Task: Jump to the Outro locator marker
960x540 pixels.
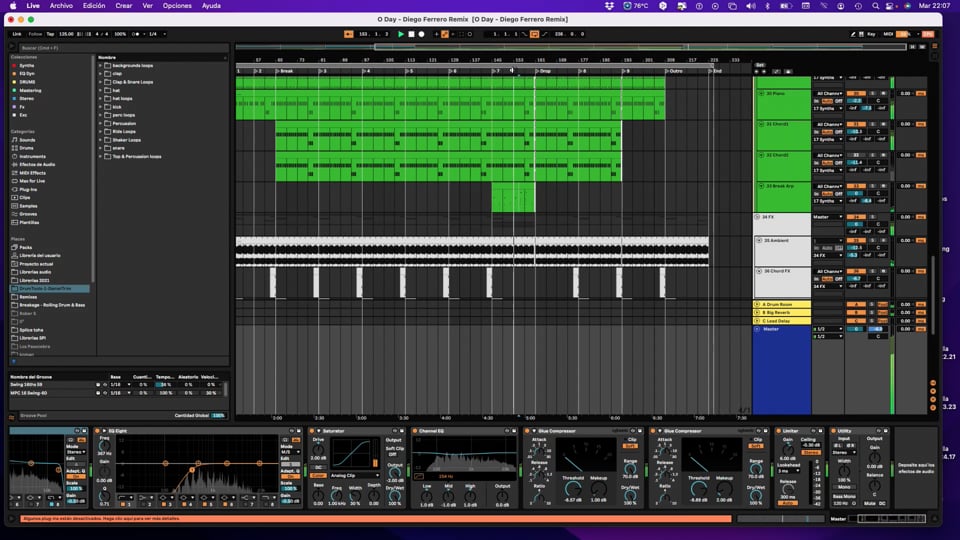Action: 674,71
